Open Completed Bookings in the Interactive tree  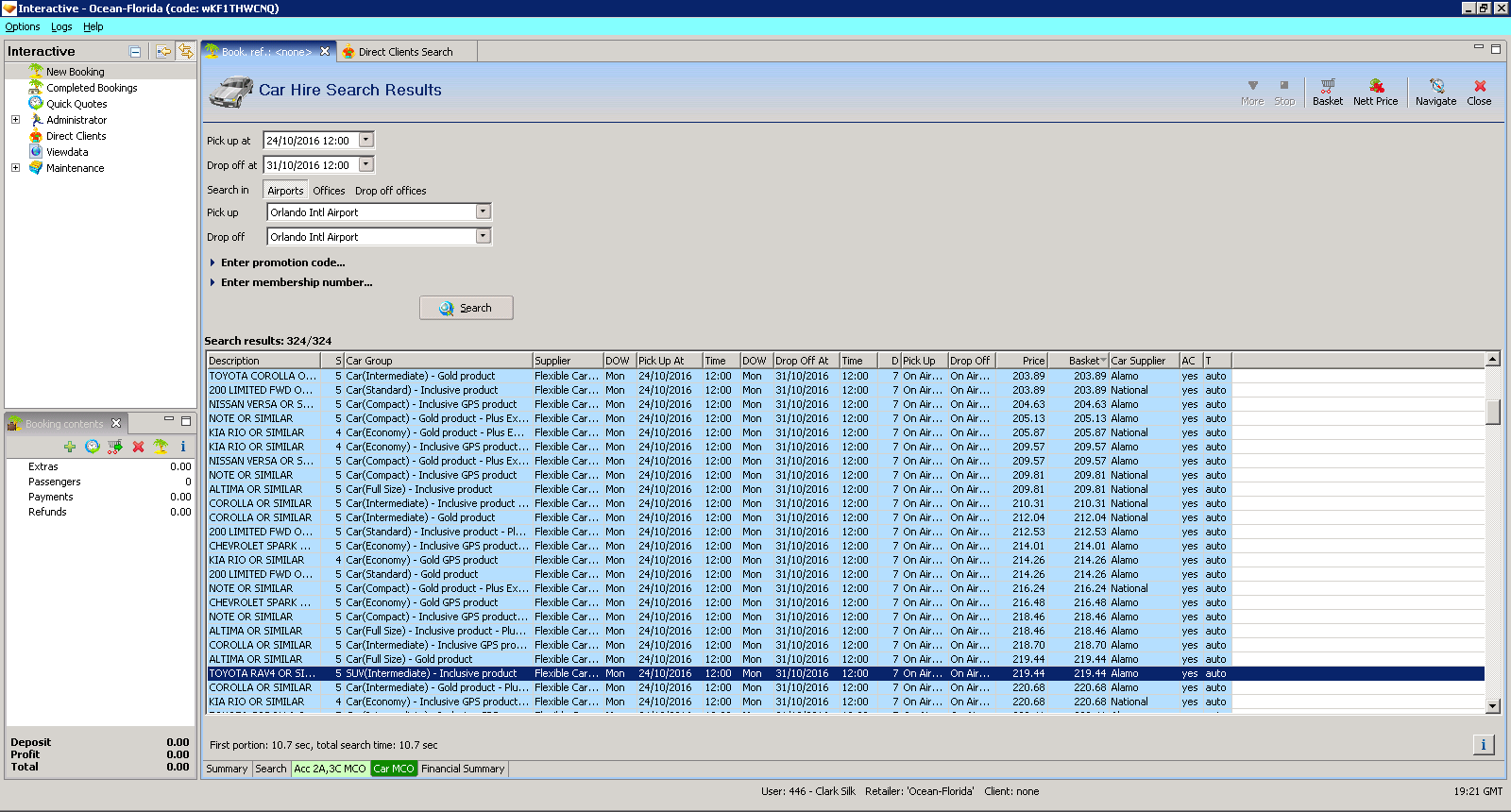92,88
